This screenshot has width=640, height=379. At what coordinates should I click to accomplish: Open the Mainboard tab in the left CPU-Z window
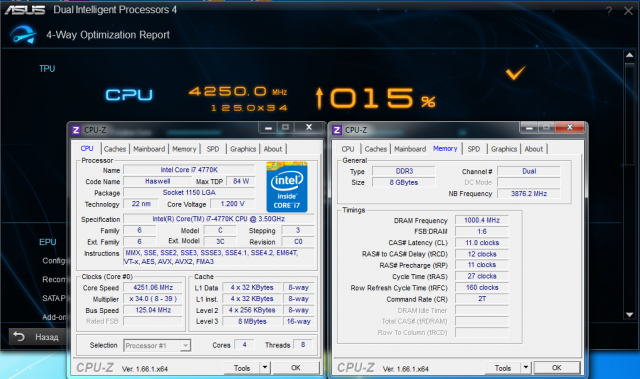pyautogui.click(x=149, y=149)
